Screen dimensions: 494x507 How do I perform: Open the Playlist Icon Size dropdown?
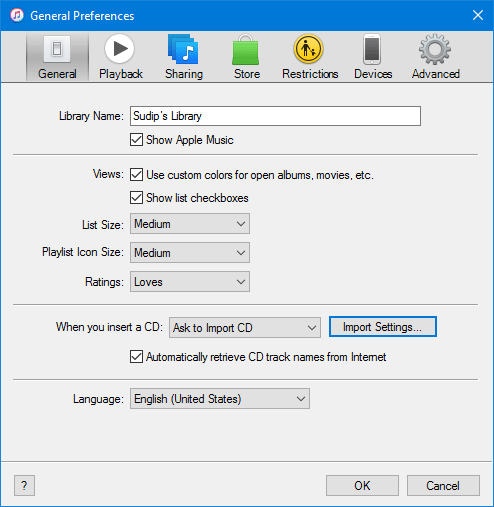point(190,253)
